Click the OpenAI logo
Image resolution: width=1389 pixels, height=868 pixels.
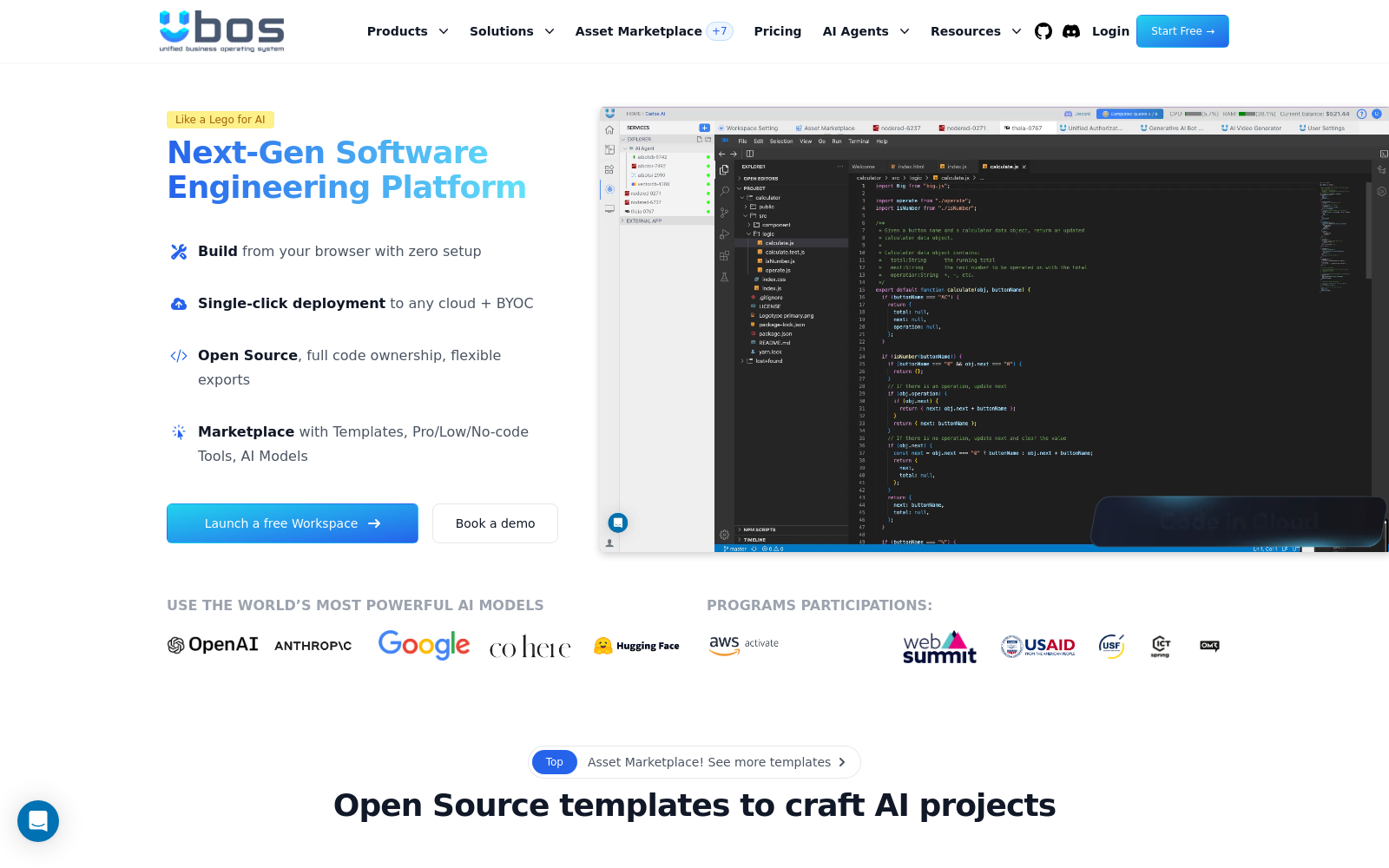coord(213,645)
